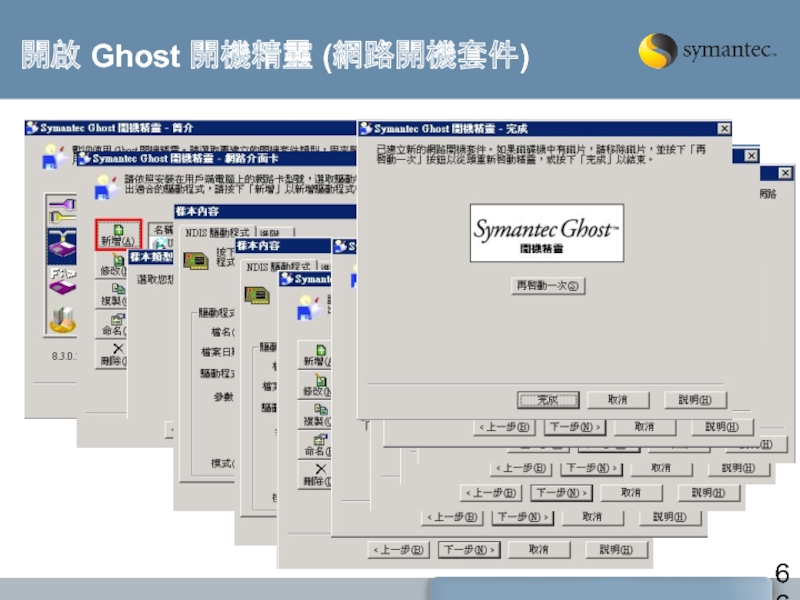The height and width of the screenshot is (600, 800).
Task: Select the CD and books icon in the 簡介 list
Action: (x=63, y=319)
